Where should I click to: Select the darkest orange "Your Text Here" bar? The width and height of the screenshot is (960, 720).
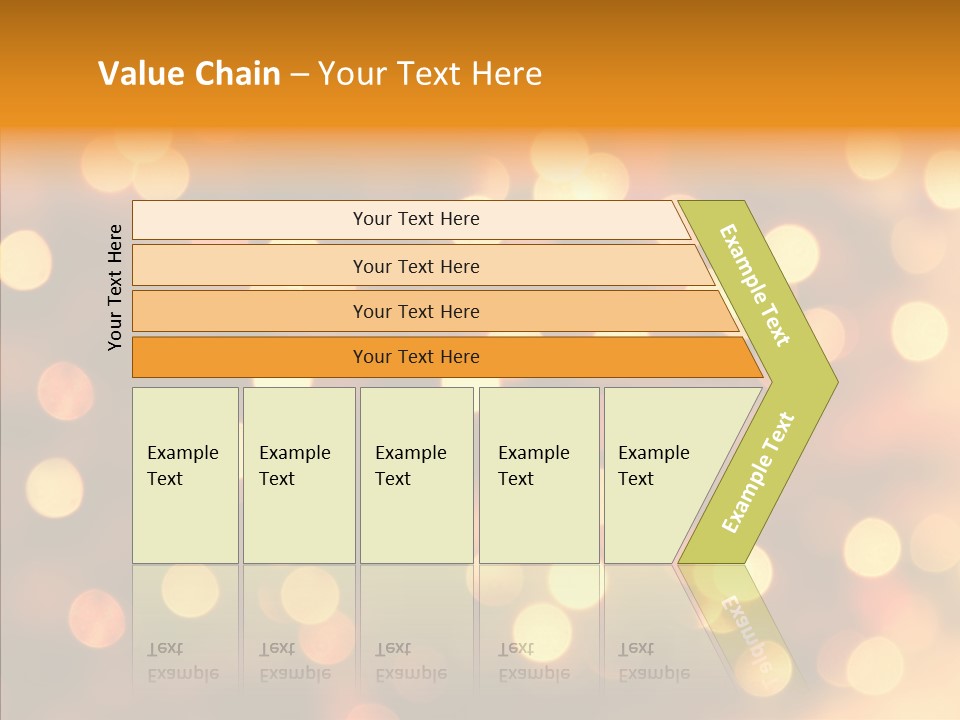click(x=416, y=357)
